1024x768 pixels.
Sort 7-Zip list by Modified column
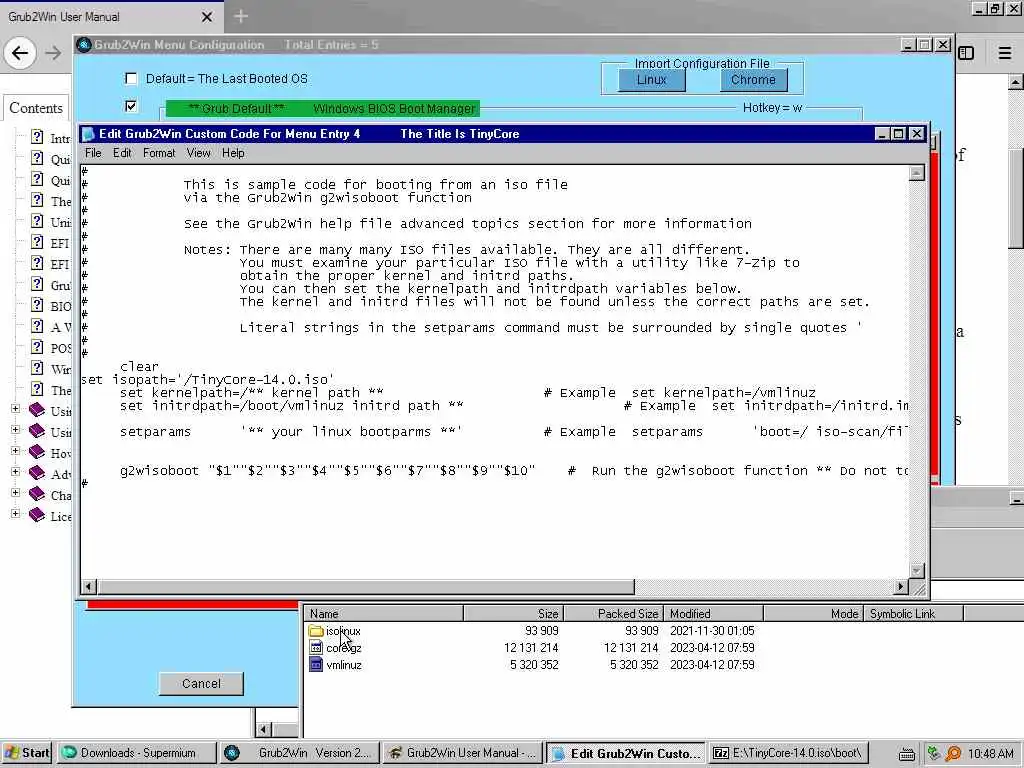[714, 613]
